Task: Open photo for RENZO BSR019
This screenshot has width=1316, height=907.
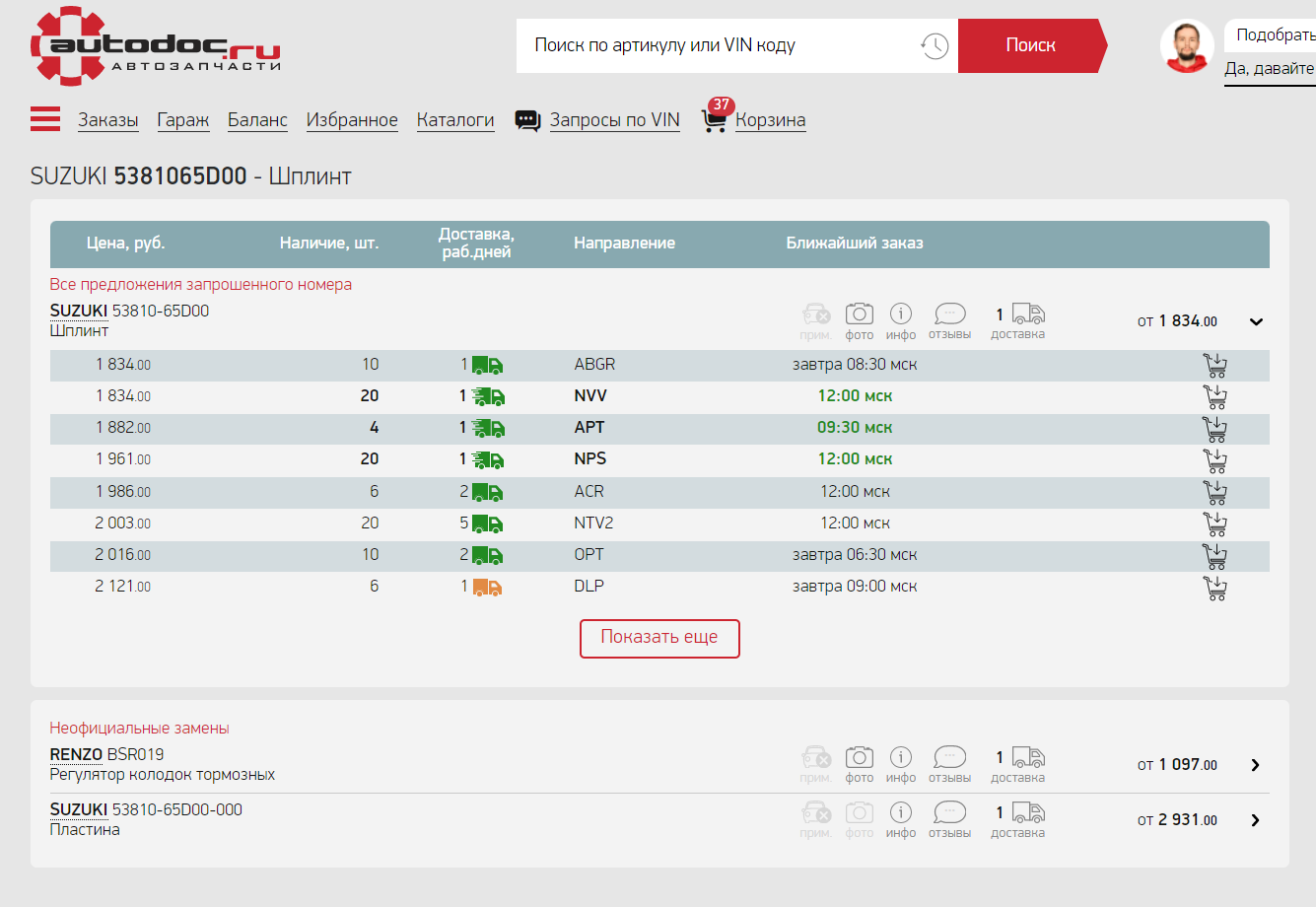Action: tap(860, 765)
